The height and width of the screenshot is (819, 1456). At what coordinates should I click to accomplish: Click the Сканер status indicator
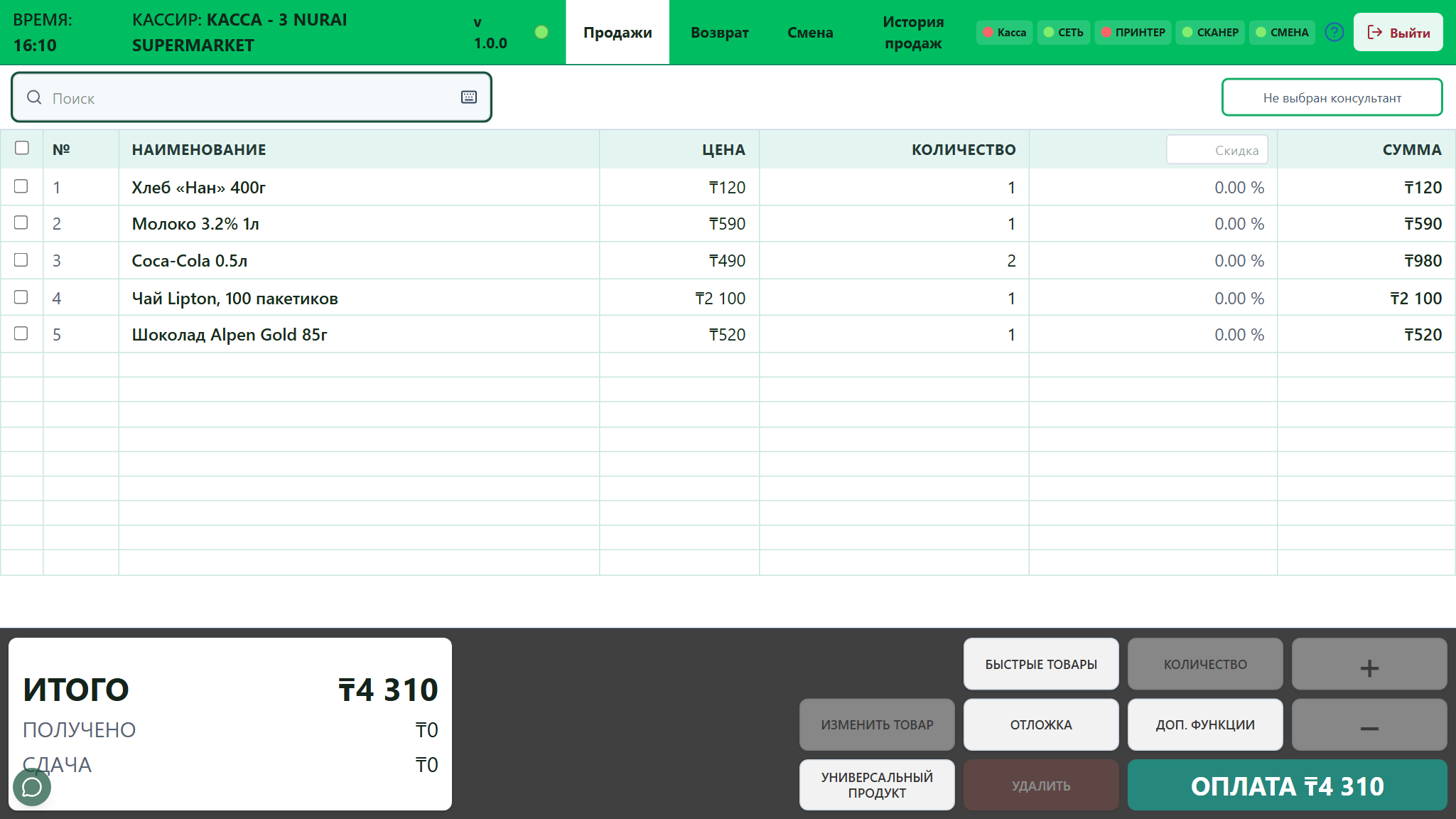[x=1210, y=32]
